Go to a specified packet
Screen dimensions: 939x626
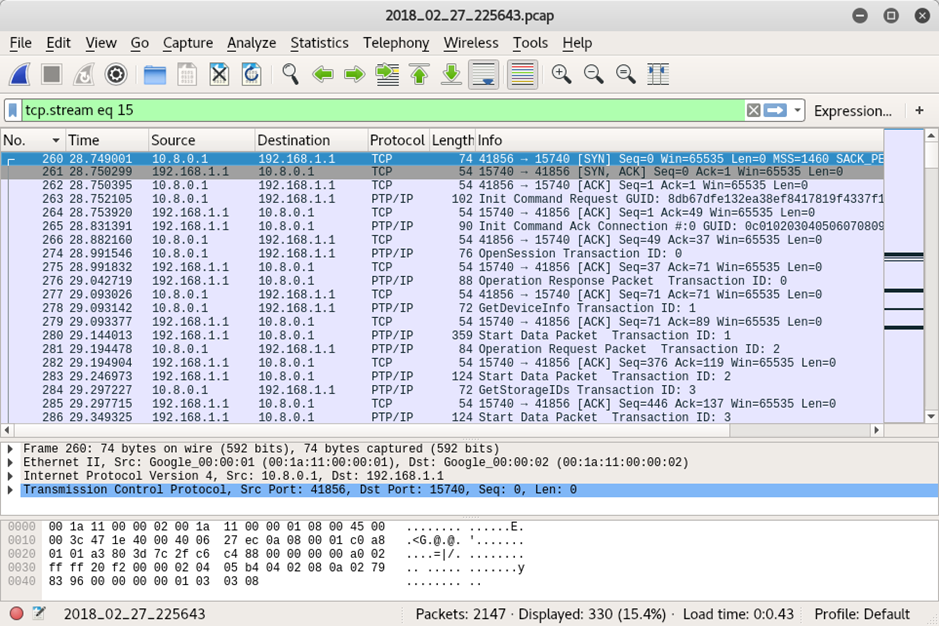(387, 75)
